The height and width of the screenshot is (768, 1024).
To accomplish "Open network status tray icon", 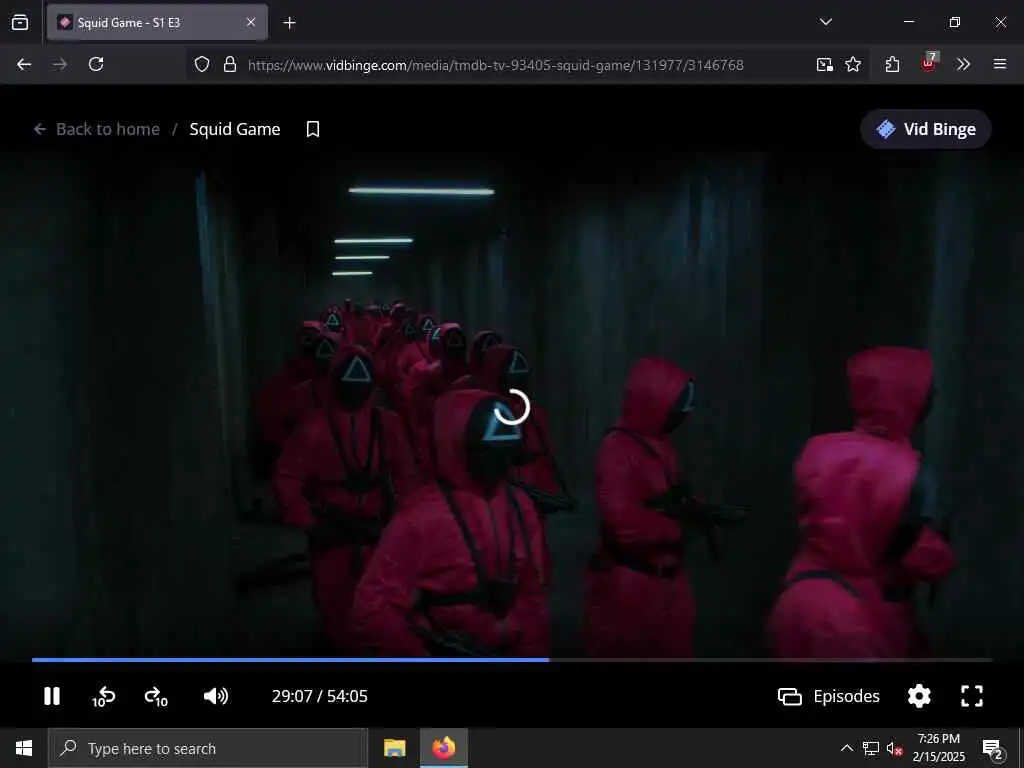I will coord(871,748).
